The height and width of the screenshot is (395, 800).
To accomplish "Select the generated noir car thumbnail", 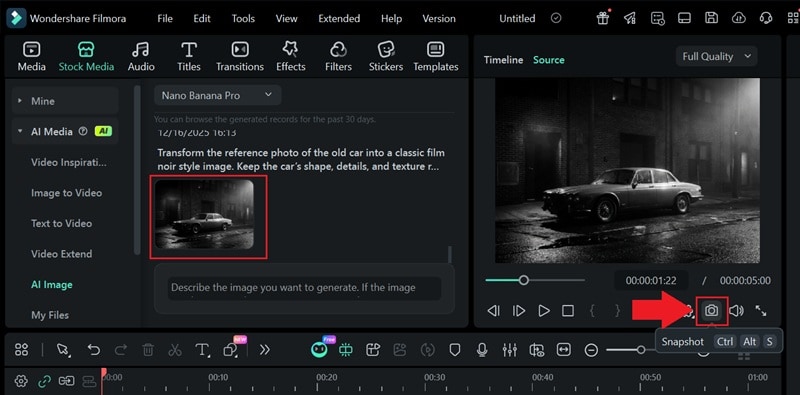I will point(204,214).
